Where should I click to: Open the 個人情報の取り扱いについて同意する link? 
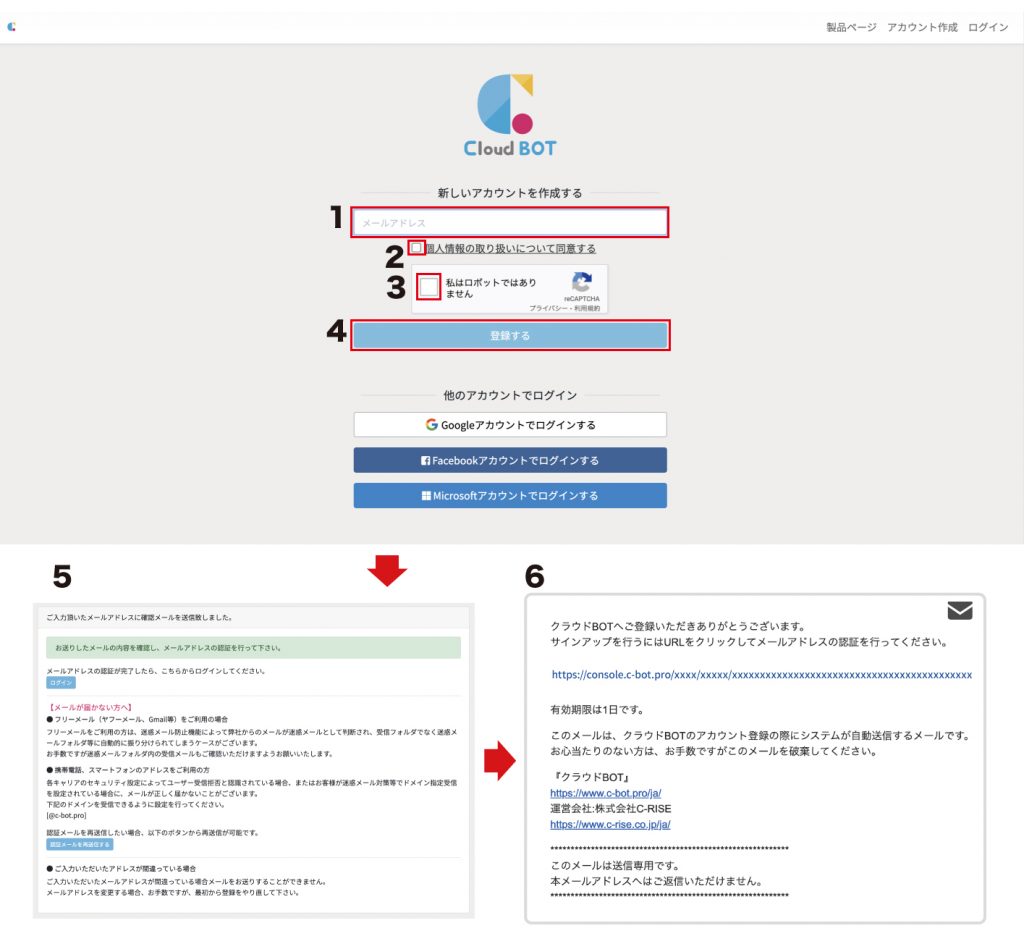click(510, 249)
